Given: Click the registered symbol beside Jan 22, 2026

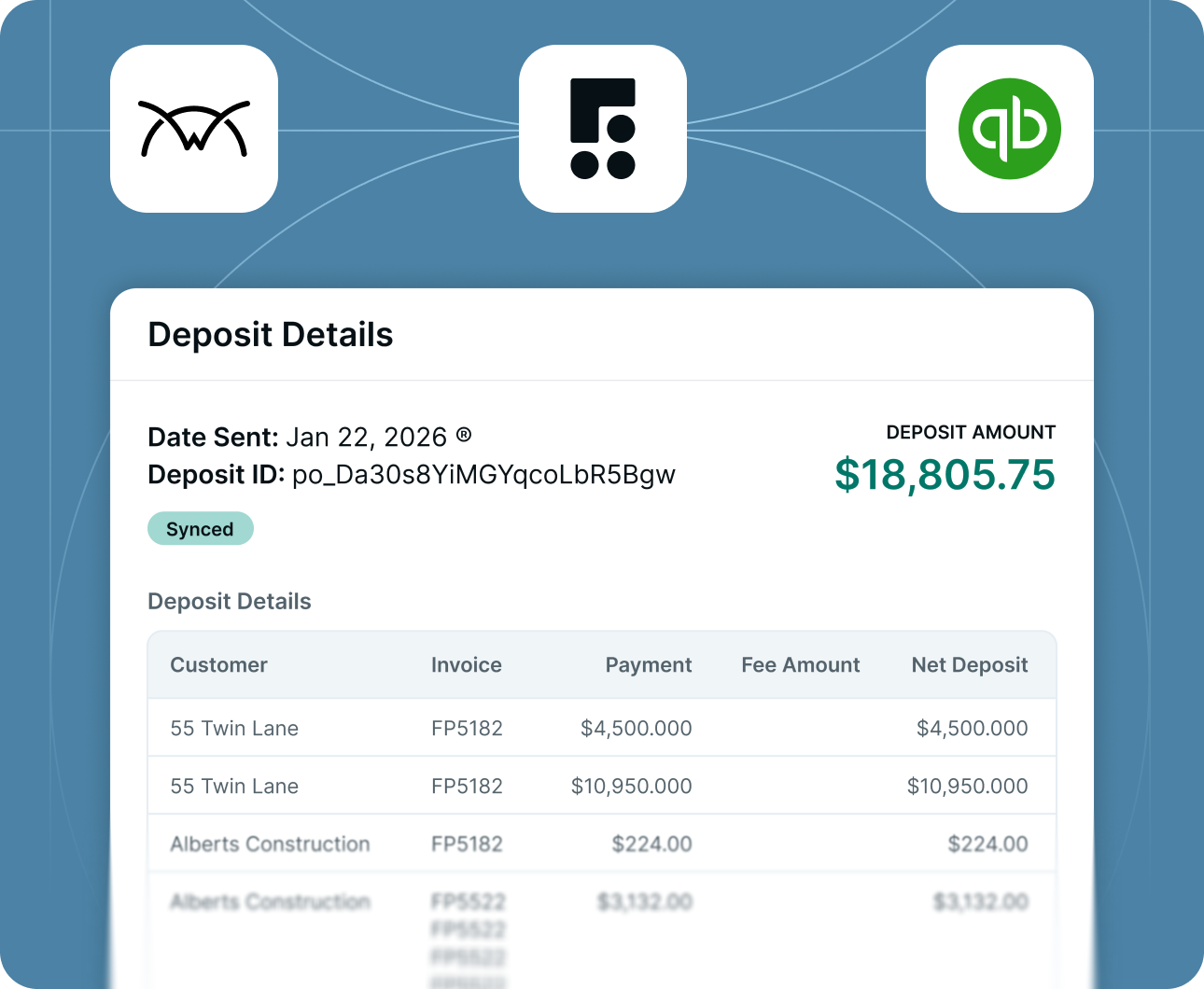Looking at the screenshot, I should (x=464, y=435).
